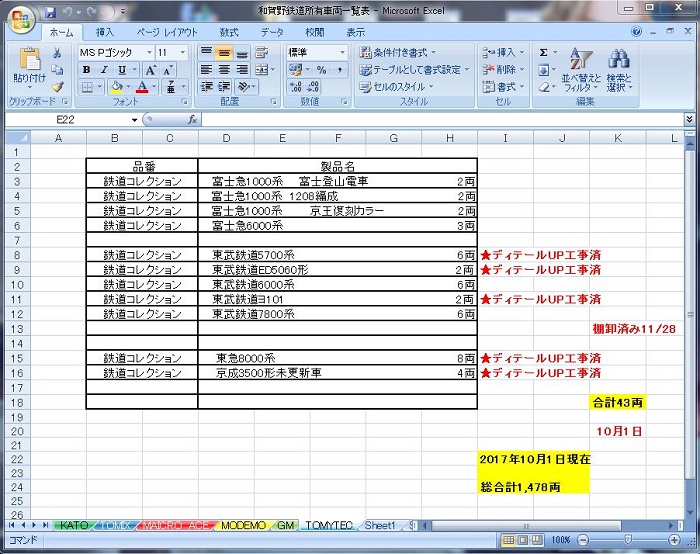Viewport: 700px width, 554px height.
Task: Expand the formula bar
Action: (690, 119)
